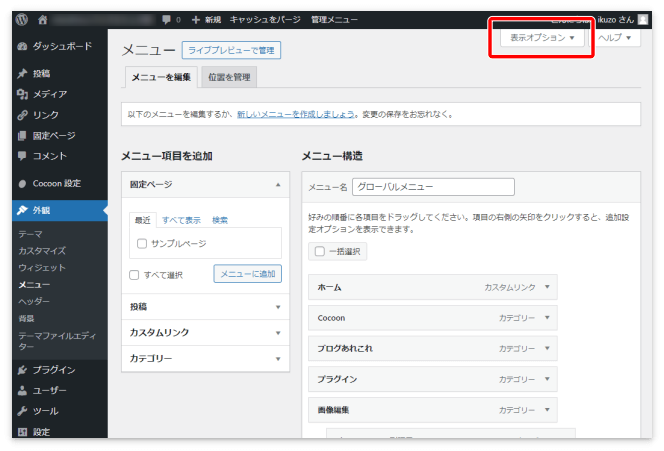Image resolution: width=664 pixels, height=451 pixels.
Task: Open the メニュー submenu item
Action: pos(34,285)
